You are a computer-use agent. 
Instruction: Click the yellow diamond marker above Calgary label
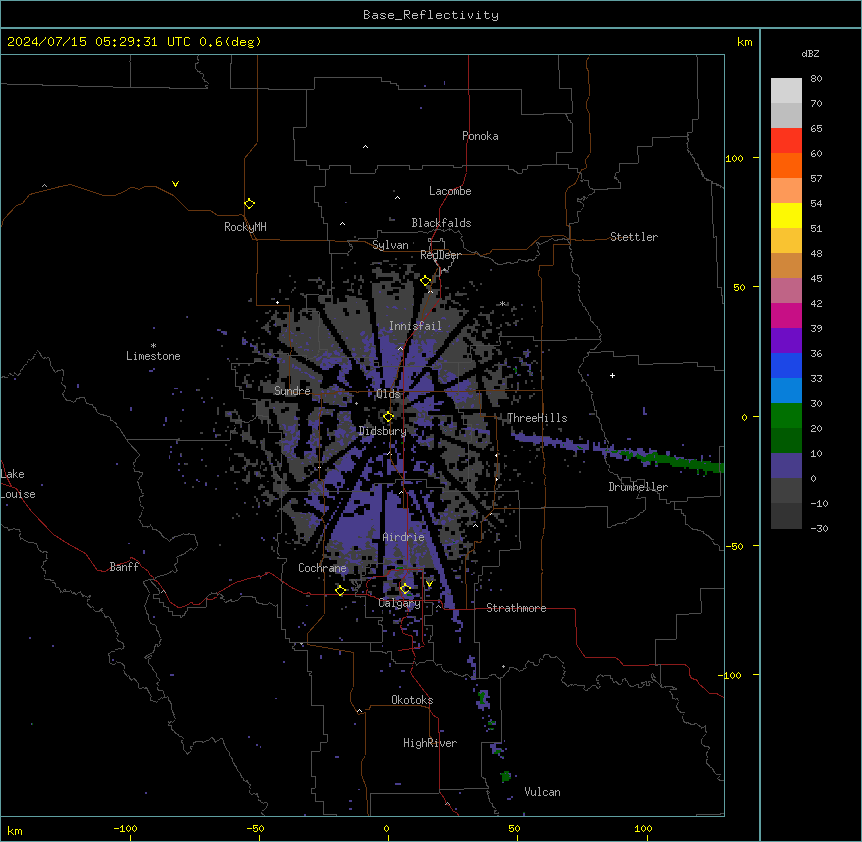pyautogui.click(x=405, y=589)
